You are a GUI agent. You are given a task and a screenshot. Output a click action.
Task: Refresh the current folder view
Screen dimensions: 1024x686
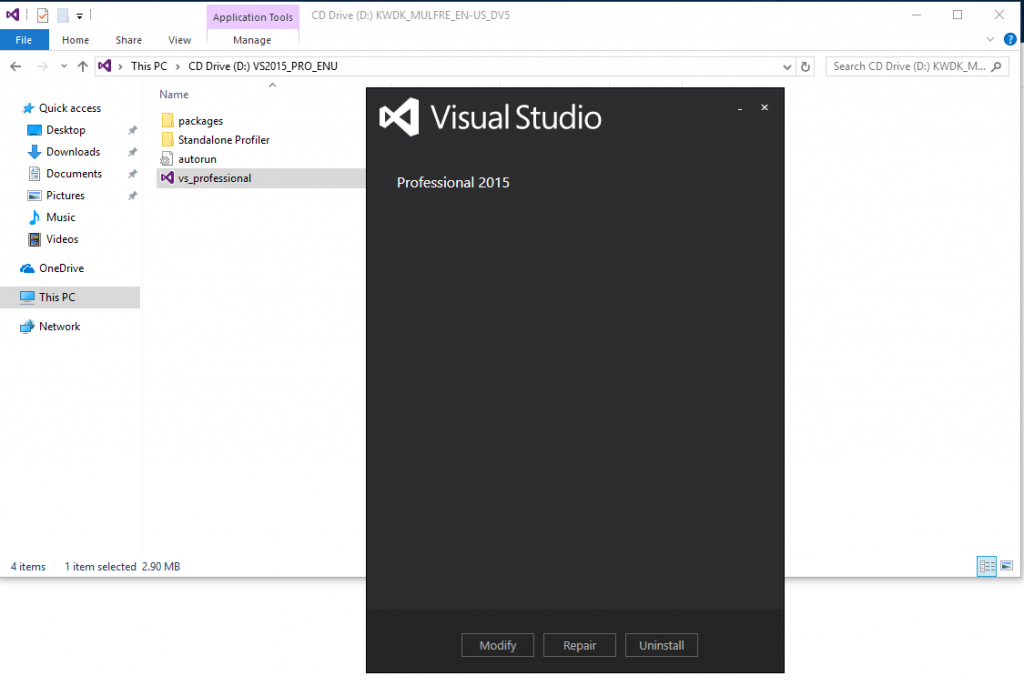coord(805,67)
